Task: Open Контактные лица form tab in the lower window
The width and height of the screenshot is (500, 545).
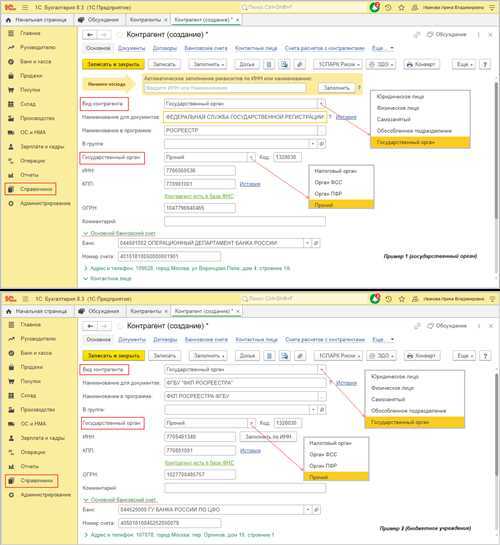Action: pyautogui.click(x=257, y=340)
